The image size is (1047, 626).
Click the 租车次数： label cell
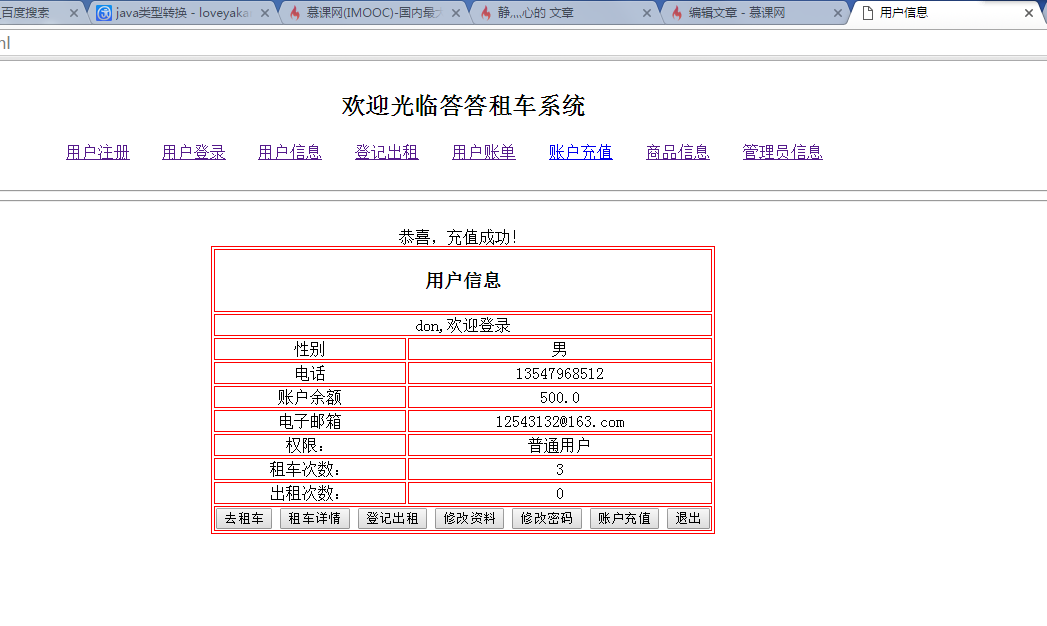pos(310,469)
